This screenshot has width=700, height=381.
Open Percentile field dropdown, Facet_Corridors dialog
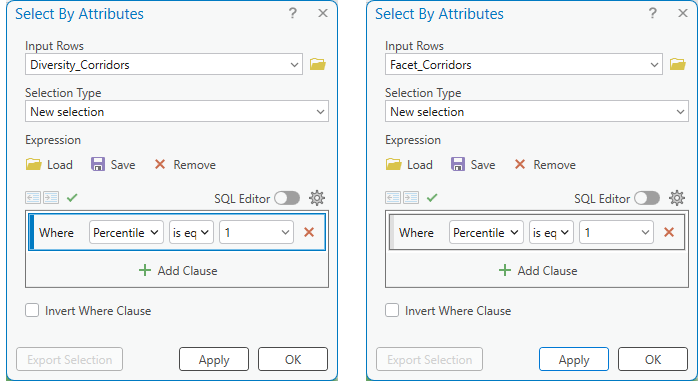(486, 232)
